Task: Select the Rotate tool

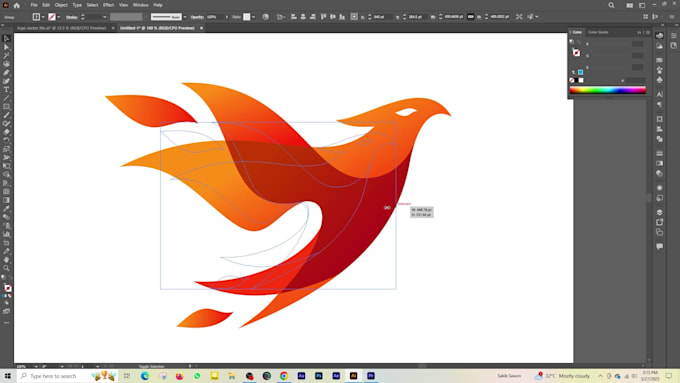Action: point(6,141)
